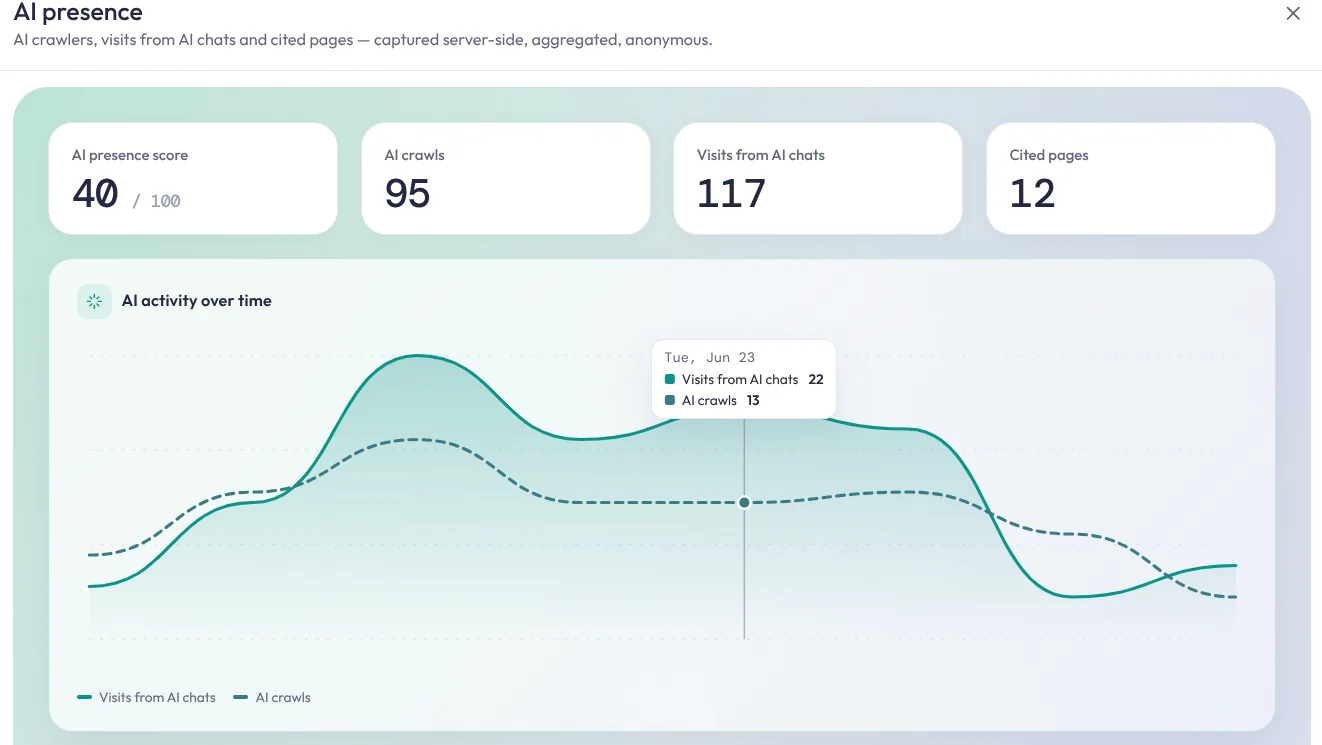Click the AI crawls square in the tooltip
This screenshot has height=745, width=1322.
(670, 401)
